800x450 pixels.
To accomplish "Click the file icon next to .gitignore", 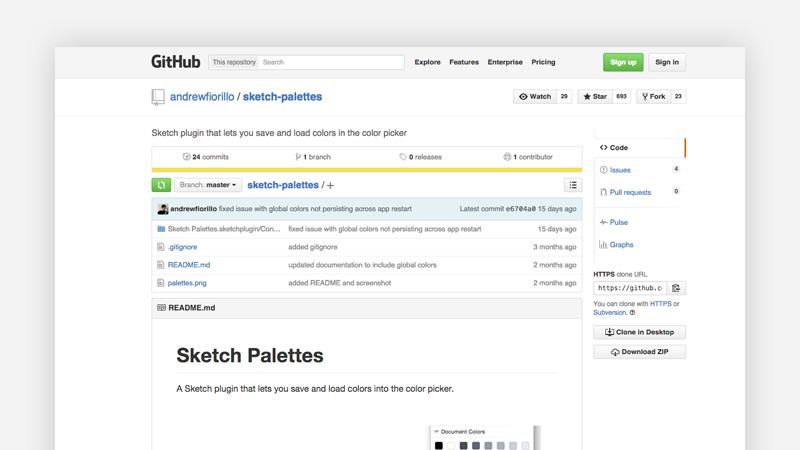I will click(161, 247).
